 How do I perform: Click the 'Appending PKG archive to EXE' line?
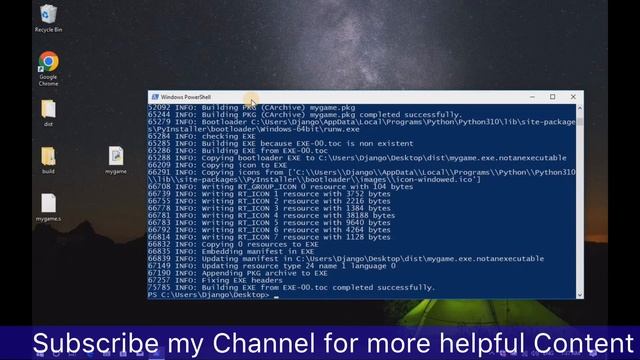pos(238,273)
